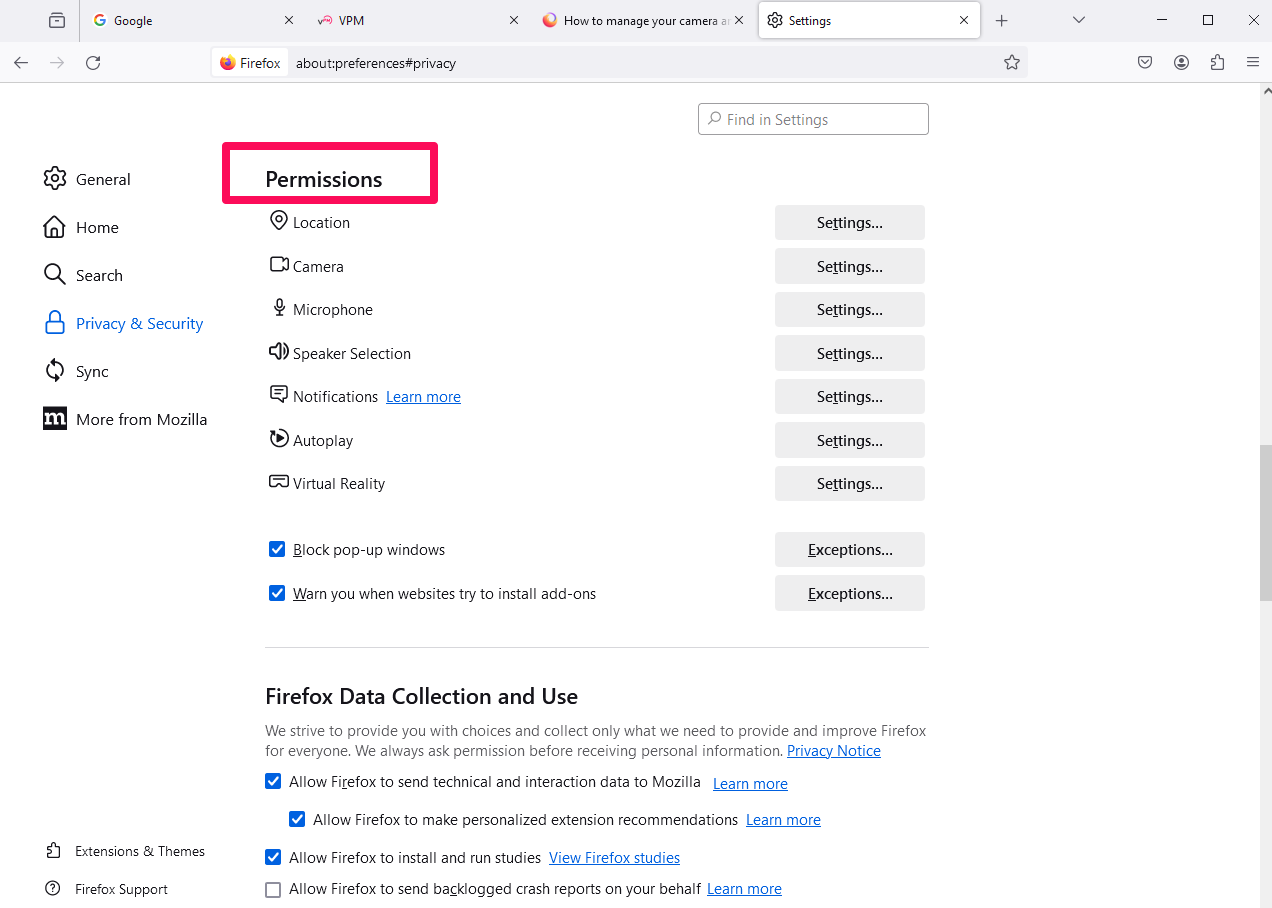Enable sending backlogged crash reports
Image resolution: width=1272 pixels, height=908 pixels.
point(273,889)
